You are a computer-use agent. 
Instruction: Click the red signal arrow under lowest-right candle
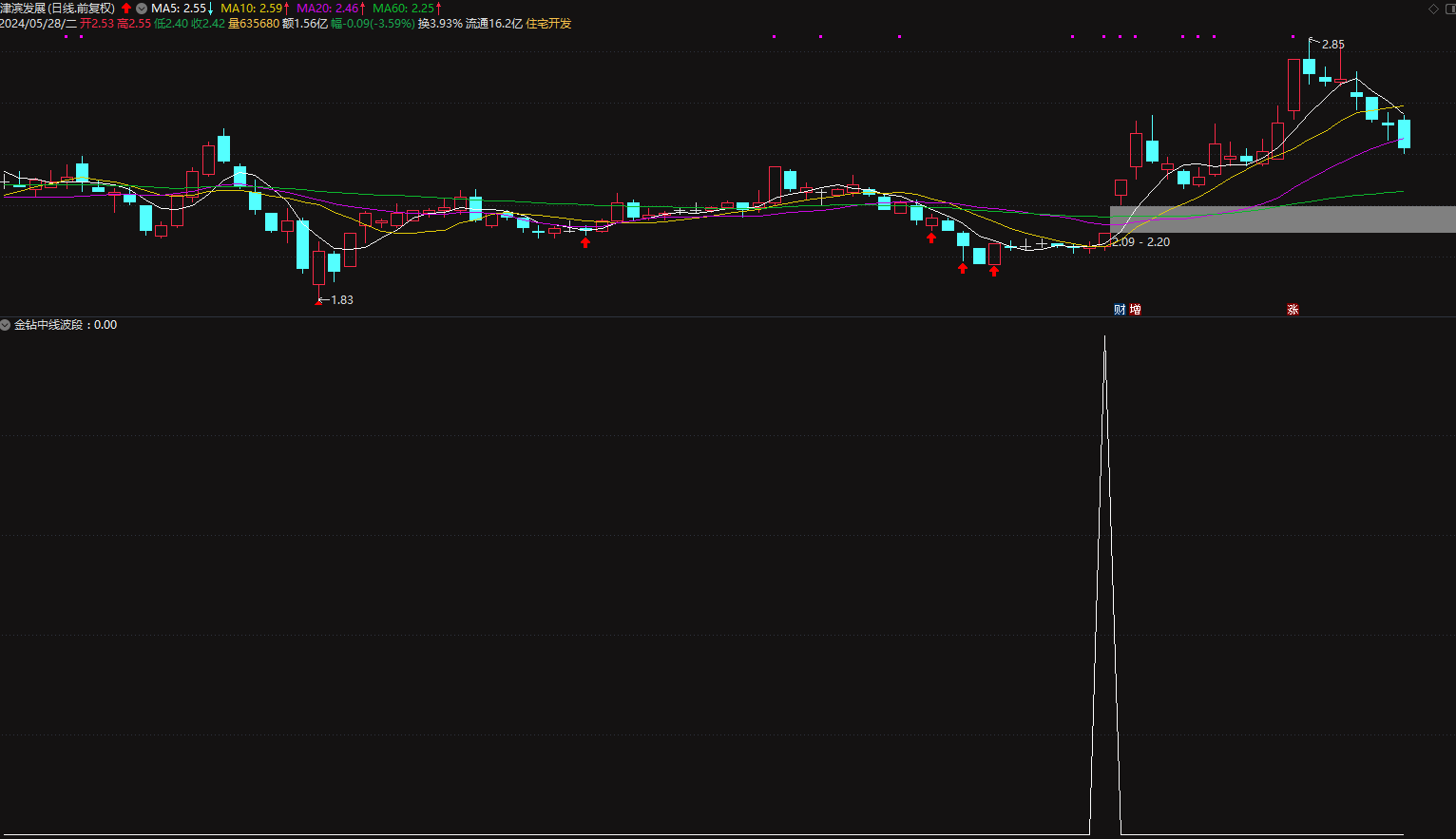(x=994, y=271)
